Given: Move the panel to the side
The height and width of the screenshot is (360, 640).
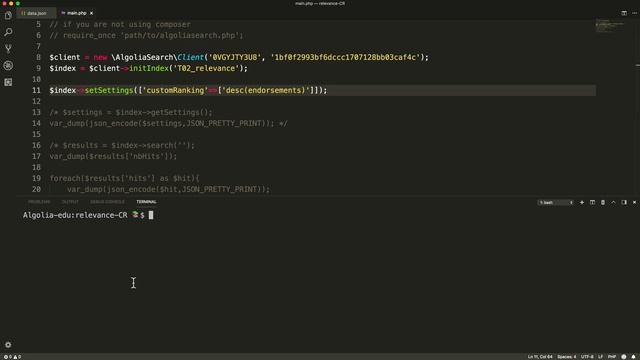Looking at the screenshot, I should tap(624, 202).
